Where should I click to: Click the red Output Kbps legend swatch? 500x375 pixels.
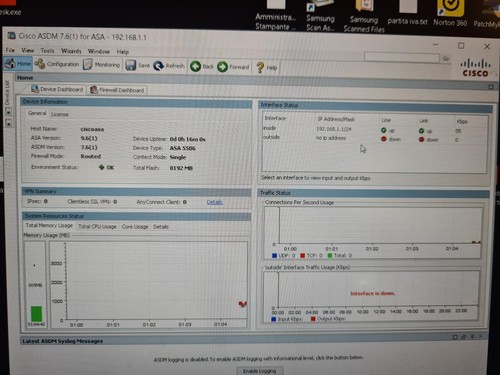pos(313,319)
